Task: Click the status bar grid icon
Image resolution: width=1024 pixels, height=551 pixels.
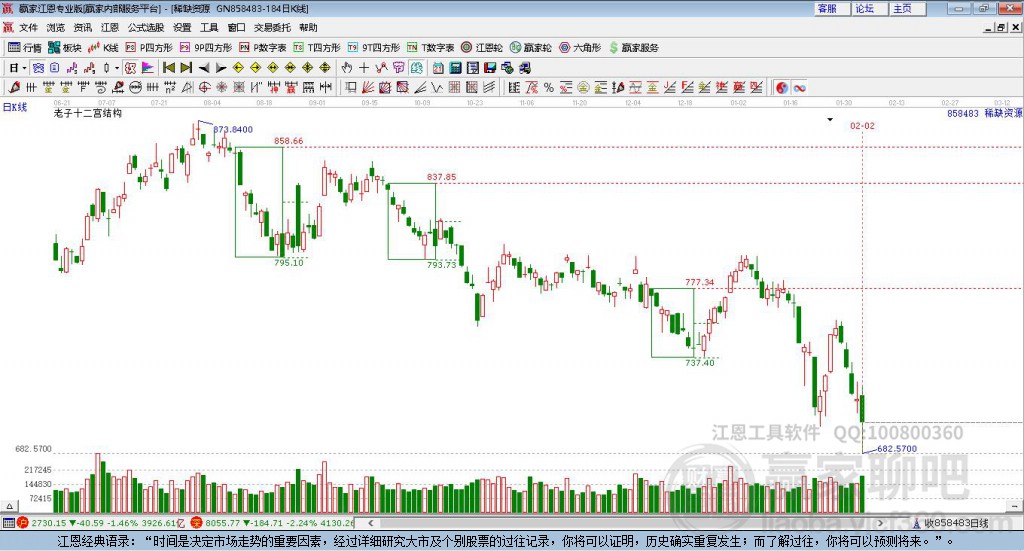Action: (x=8, y=523)
